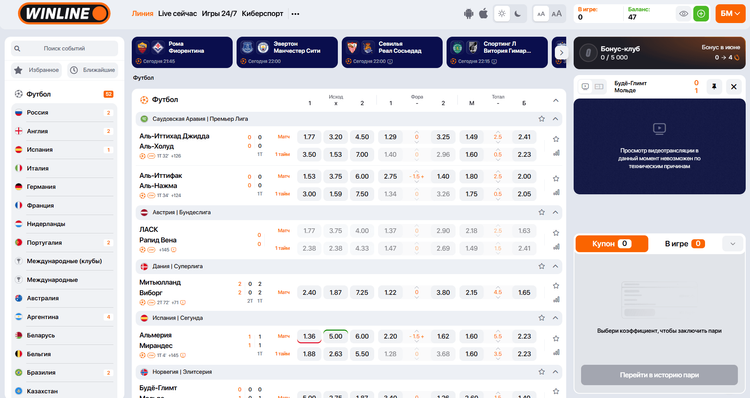Select Футбол in the sports sidebar

point(64,94)
